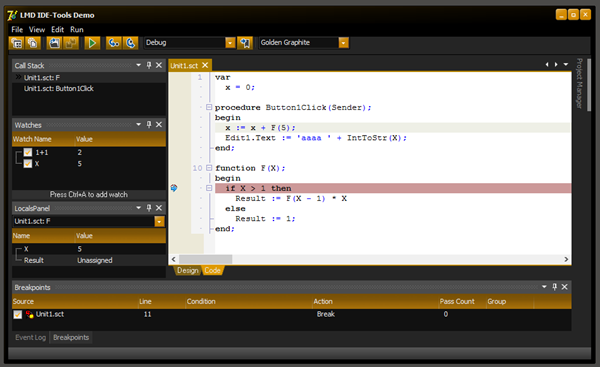600x367 pixels.
Task: Click the Pass Count column header
Action: [462, 302]
